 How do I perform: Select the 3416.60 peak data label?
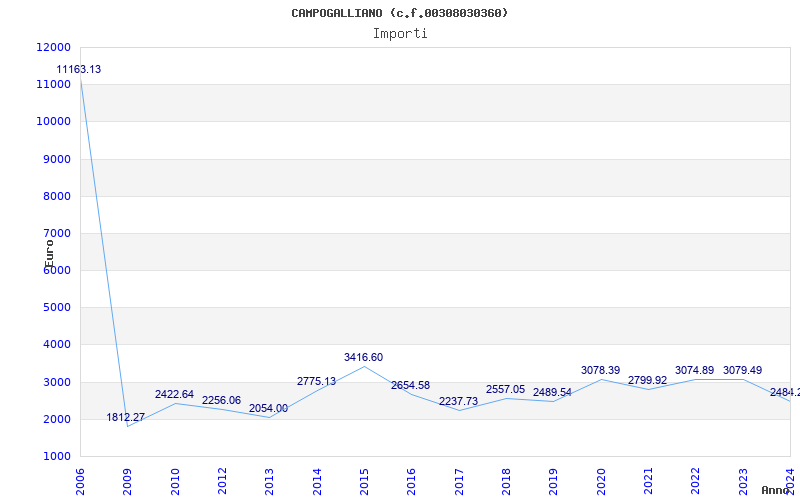(363, 357)
